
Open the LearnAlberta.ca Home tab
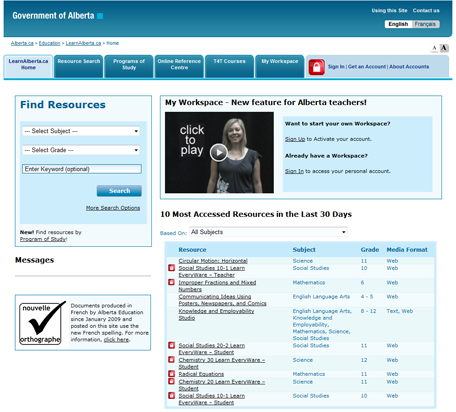(28, 66)
